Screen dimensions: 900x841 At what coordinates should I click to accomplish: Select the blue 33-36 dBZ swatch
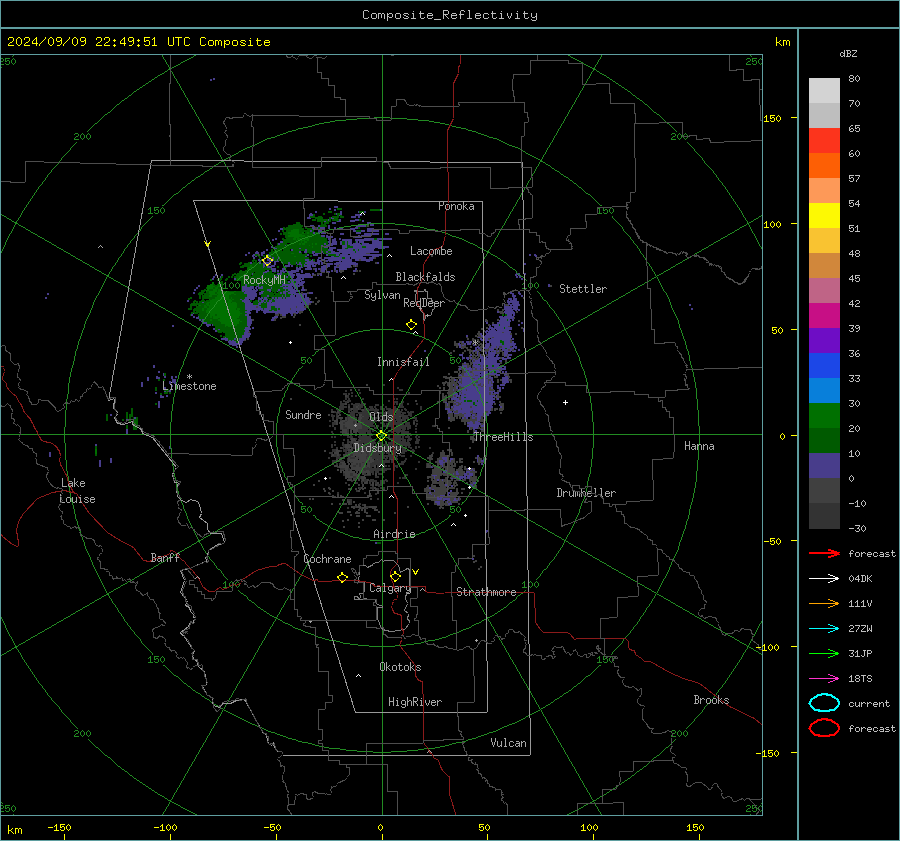(x=824, y=366)
